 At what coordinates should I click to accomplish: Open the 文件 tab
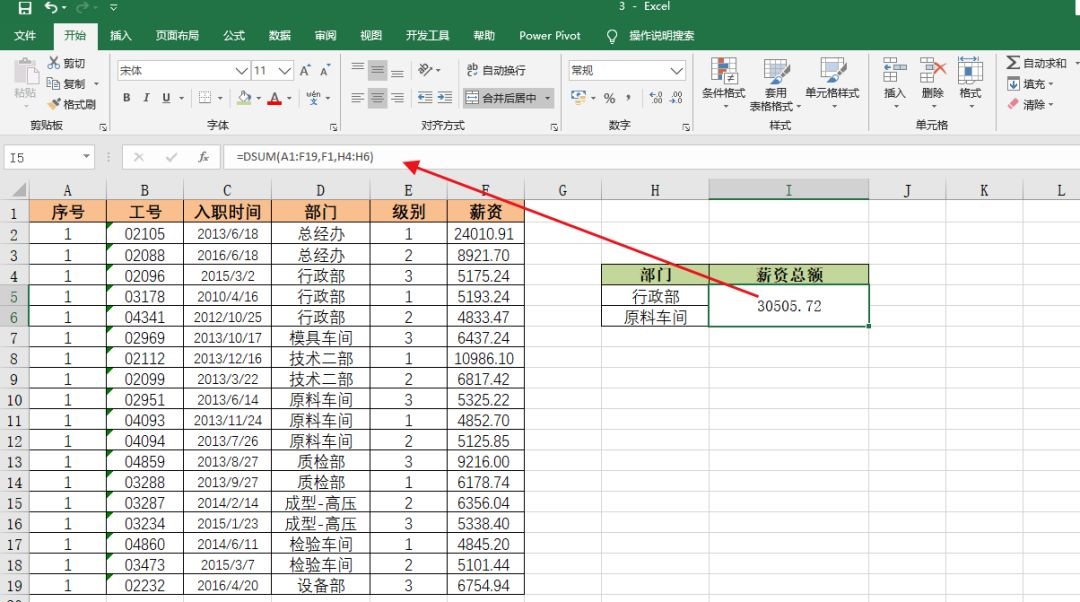pyautogui.click(x=25, y=35)
